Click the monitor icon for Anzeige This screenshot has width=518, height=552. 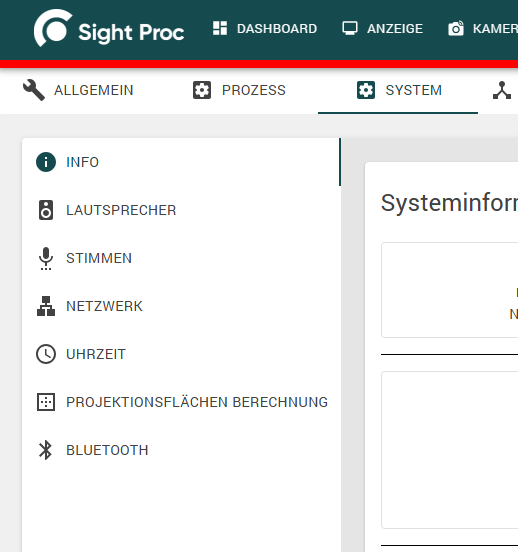click(x=350, y=28)
